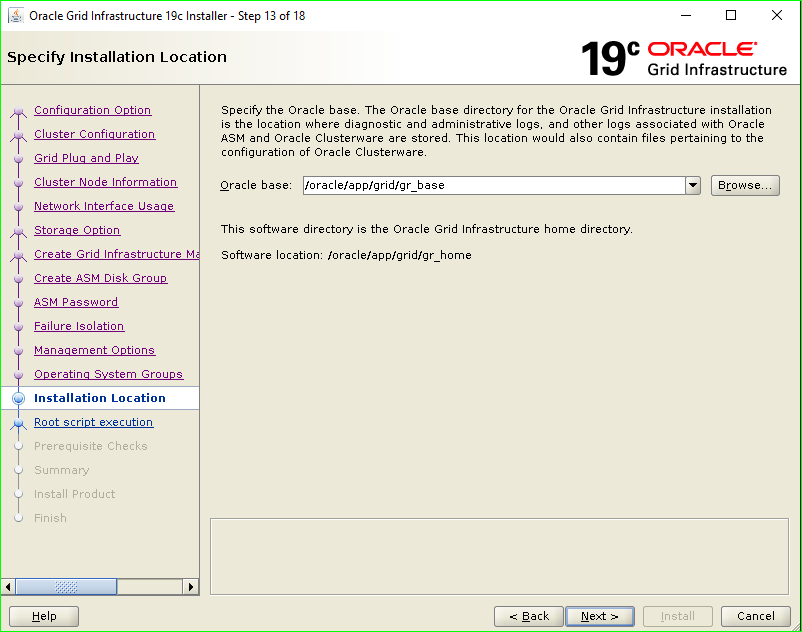The height and width of the screenshot is (632, 802).
Task: Jump to Failure Isolation step
Action: pos(79,327)
